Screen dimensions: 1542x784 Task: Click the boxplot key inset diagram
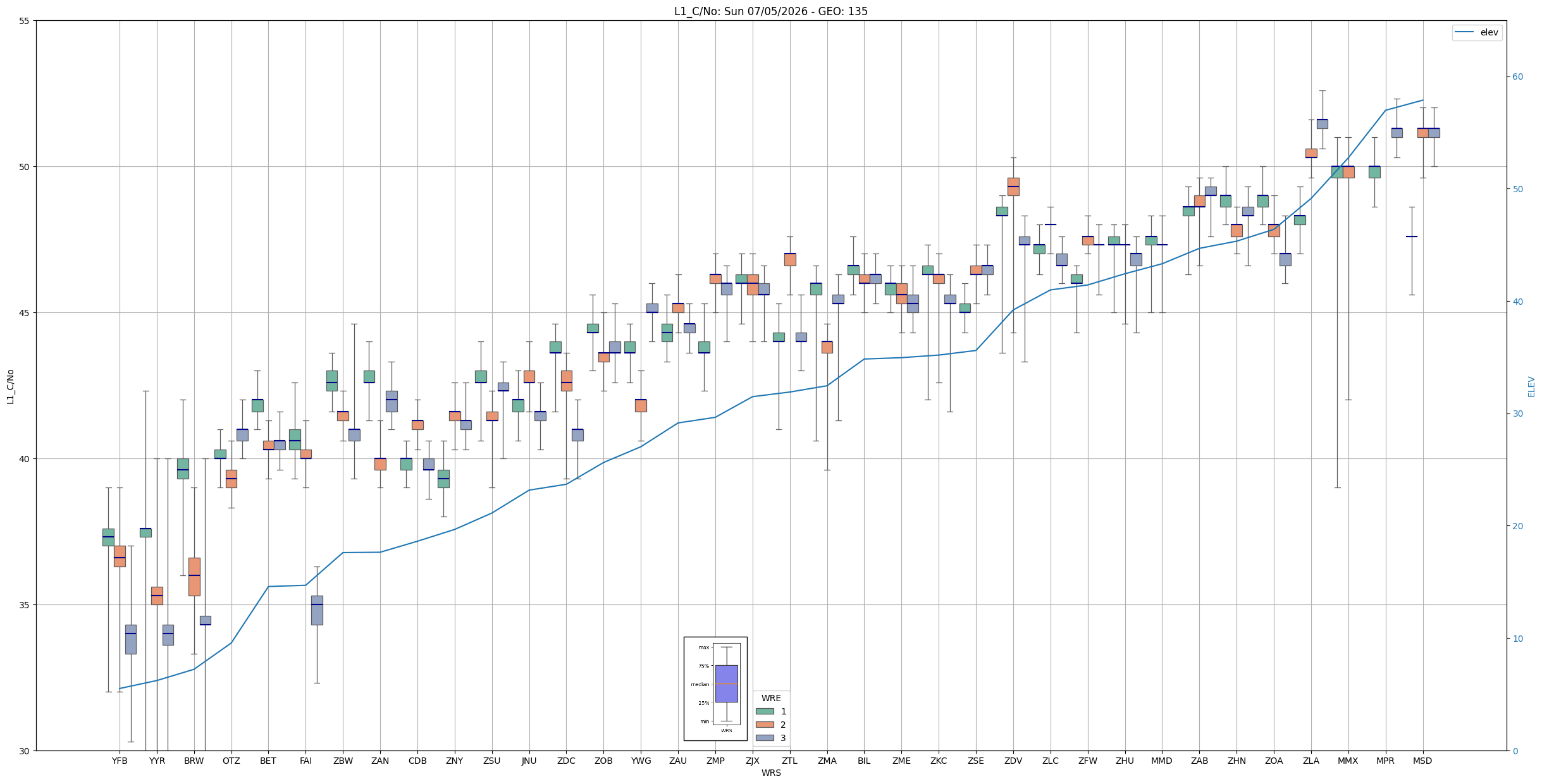tap(715, 689)
